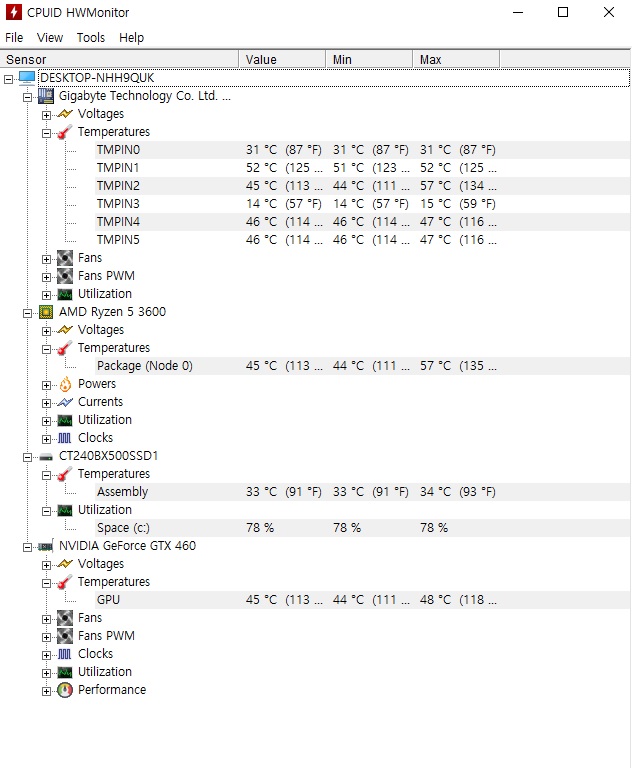Click motherboard Fans PWM fan icon
Screen dimensions: 632x768
click(x=65, y=276)
